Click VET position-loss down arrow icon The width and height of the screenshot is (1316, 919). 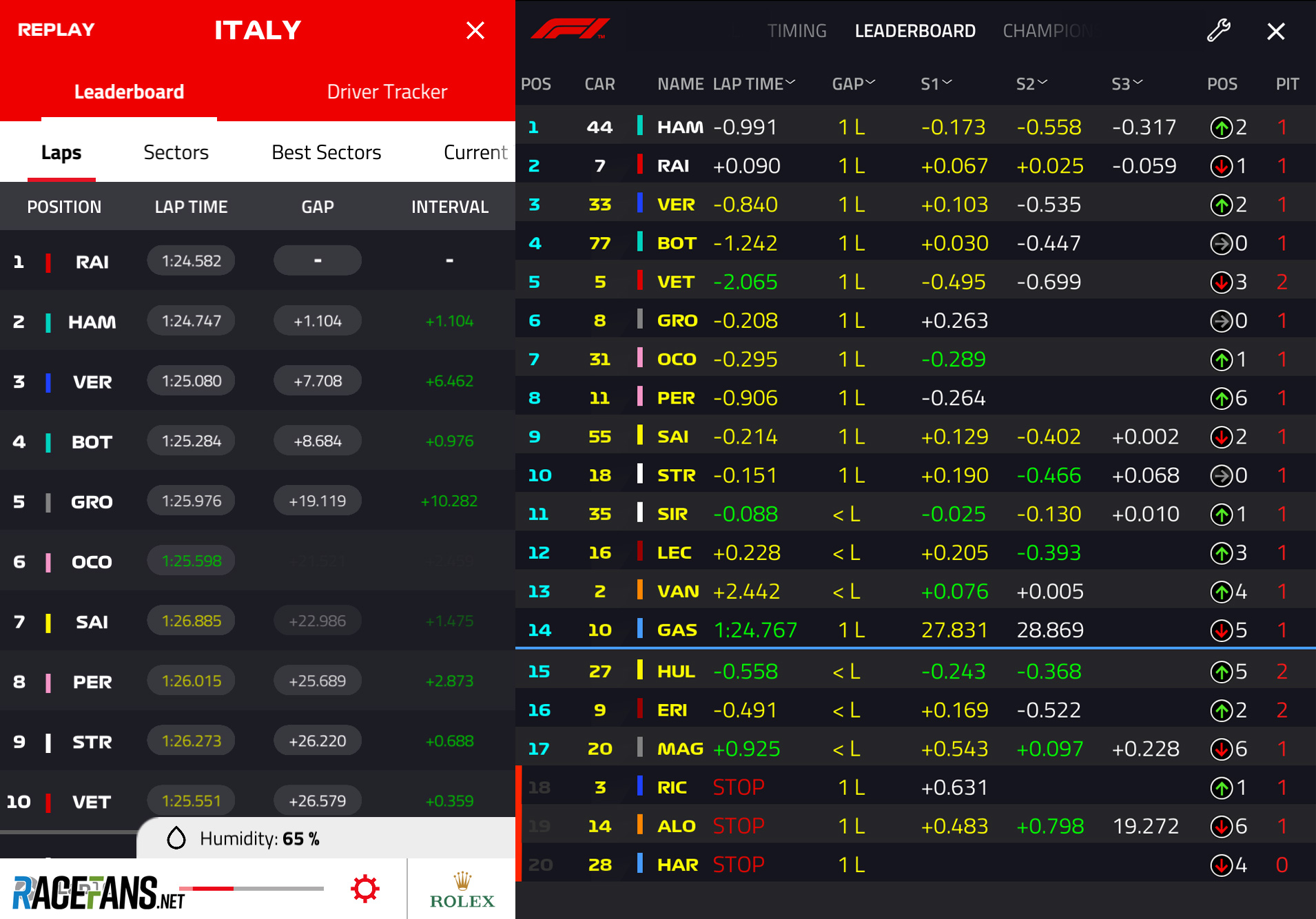click(1222, 282)
